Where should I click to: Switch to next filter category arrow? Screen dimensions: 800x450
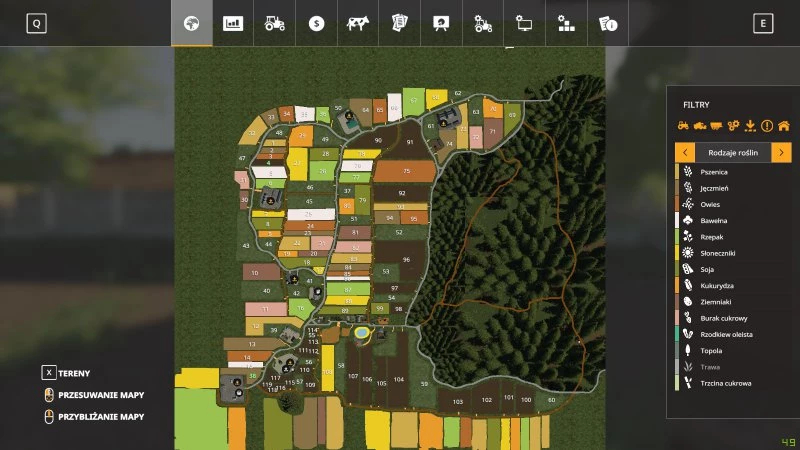click(781, 152)
